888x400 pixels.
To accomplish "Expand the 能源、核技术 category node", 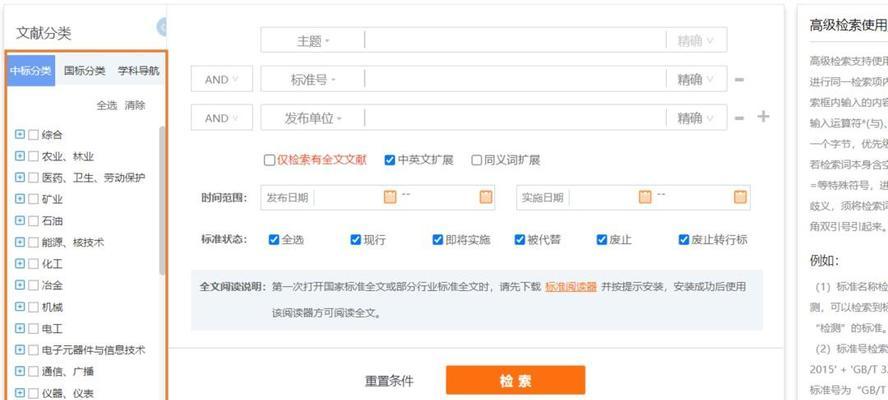I will 20,242.
